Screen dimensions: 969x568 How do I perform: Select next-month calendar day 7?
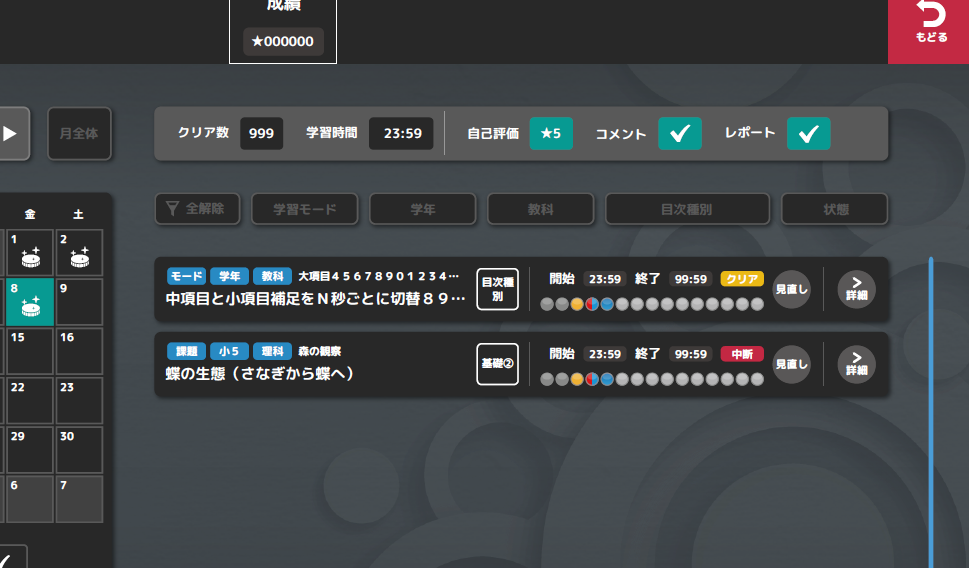click(x=79, y=499)
